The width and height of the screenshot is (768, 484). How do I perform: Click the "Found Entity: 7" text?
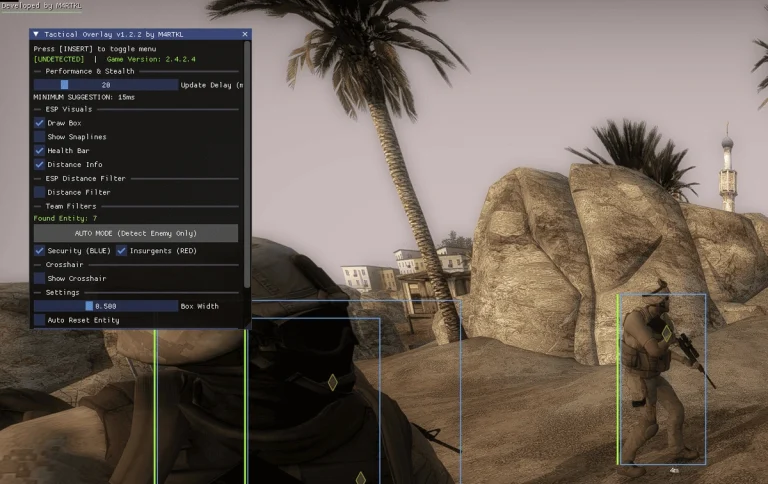pos(65,218)
